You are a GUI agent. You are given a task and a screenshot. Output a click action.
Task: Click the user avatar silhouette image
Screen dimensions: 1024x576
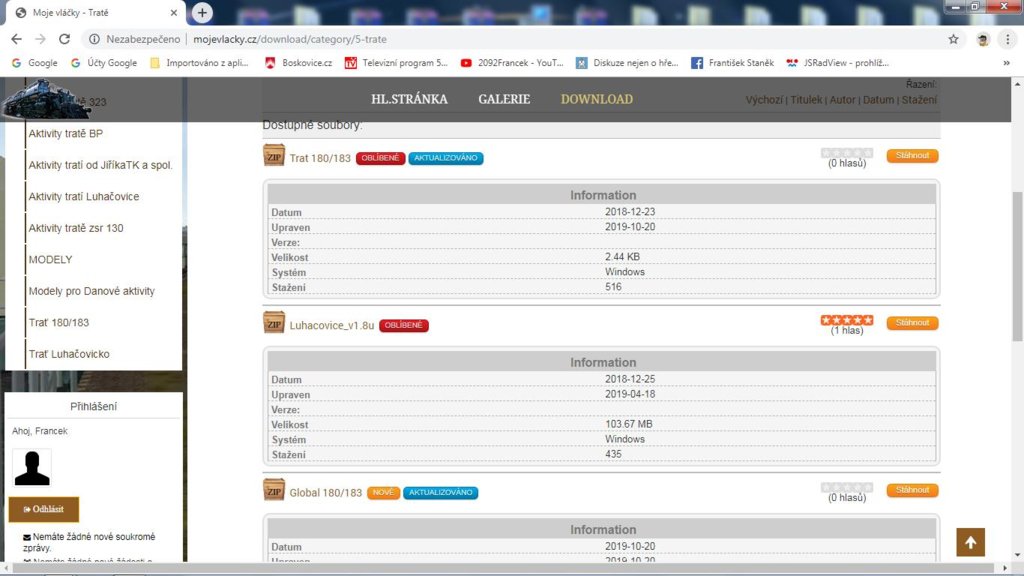coord(32,467)
